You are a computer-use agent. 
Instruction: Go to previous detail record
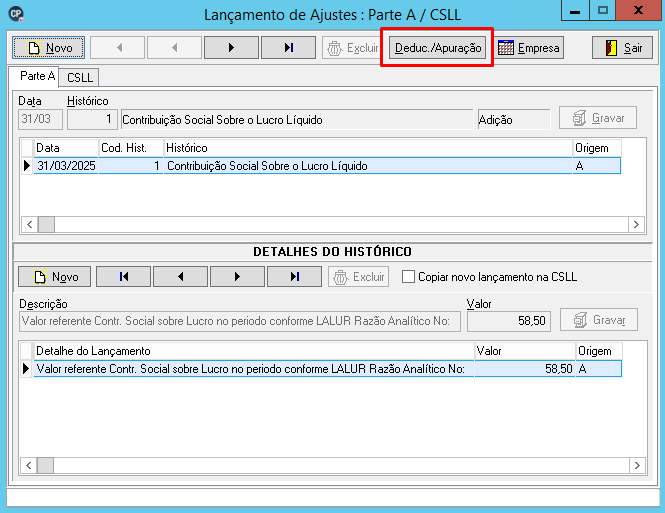click(180, 277)
